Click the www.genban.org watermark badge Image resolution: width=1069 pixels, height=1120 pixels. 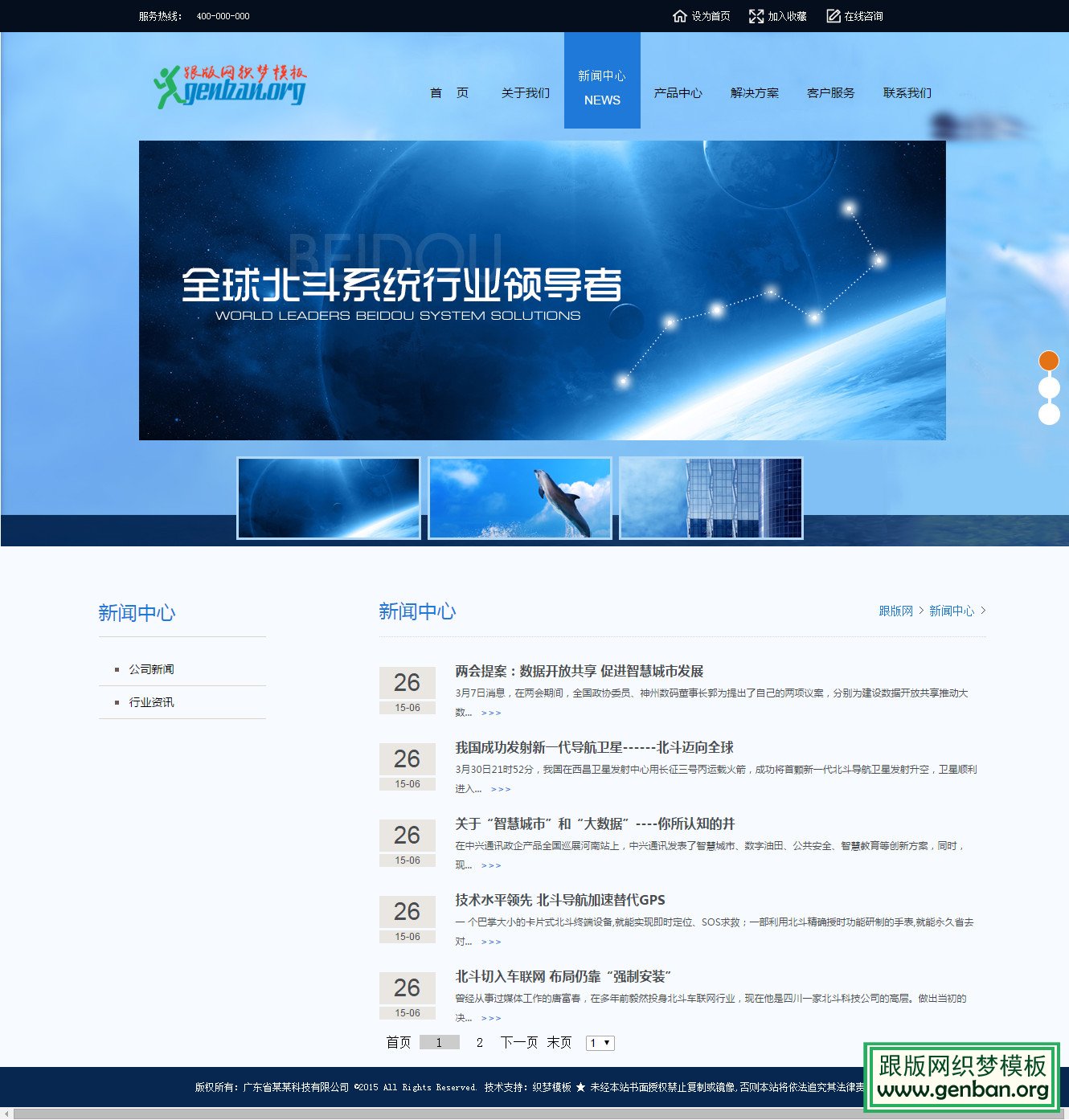[961, 1077]
